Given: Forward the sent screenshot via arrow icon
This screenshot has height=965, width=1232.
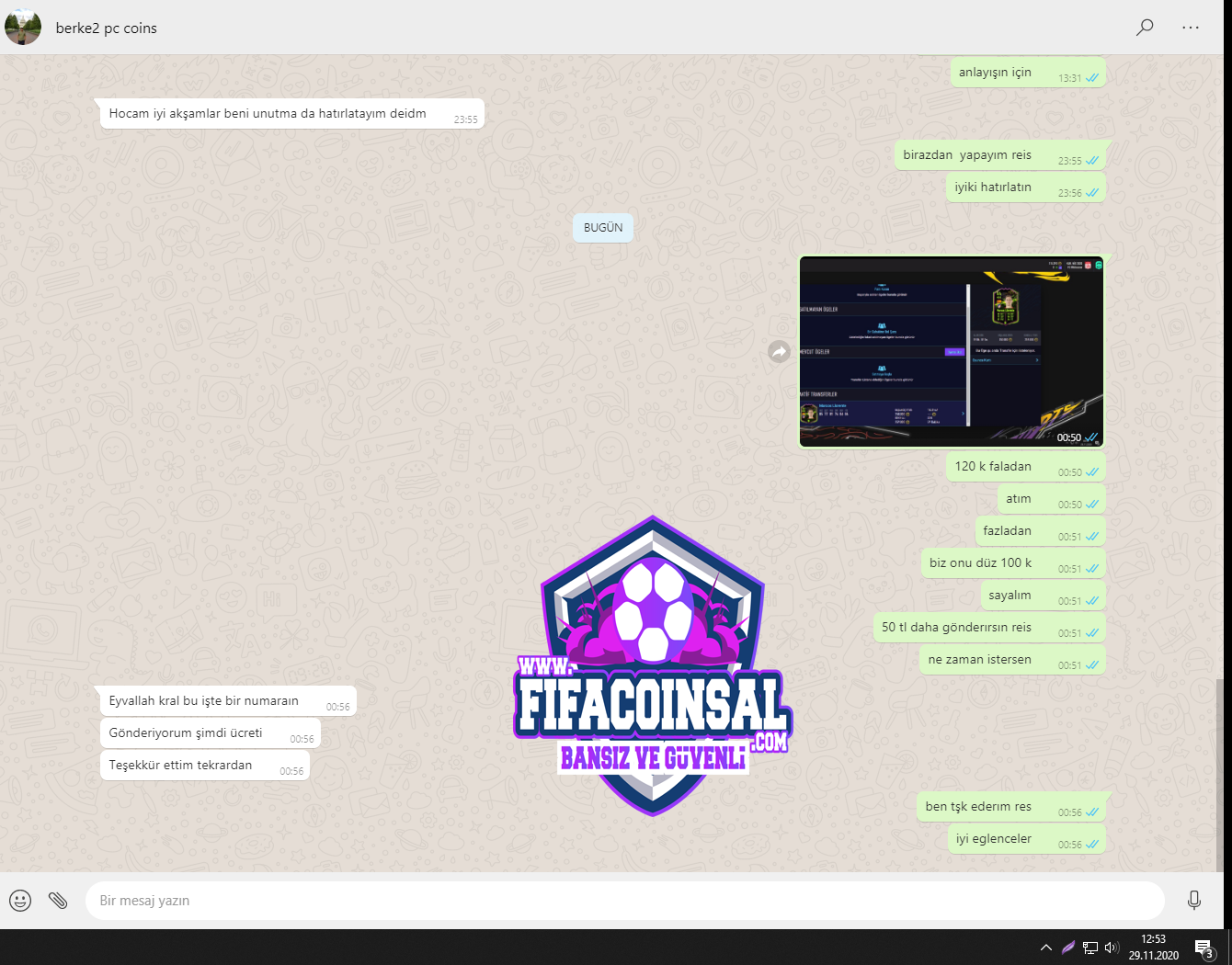Looking at the screenshot, I should (780, 352).
